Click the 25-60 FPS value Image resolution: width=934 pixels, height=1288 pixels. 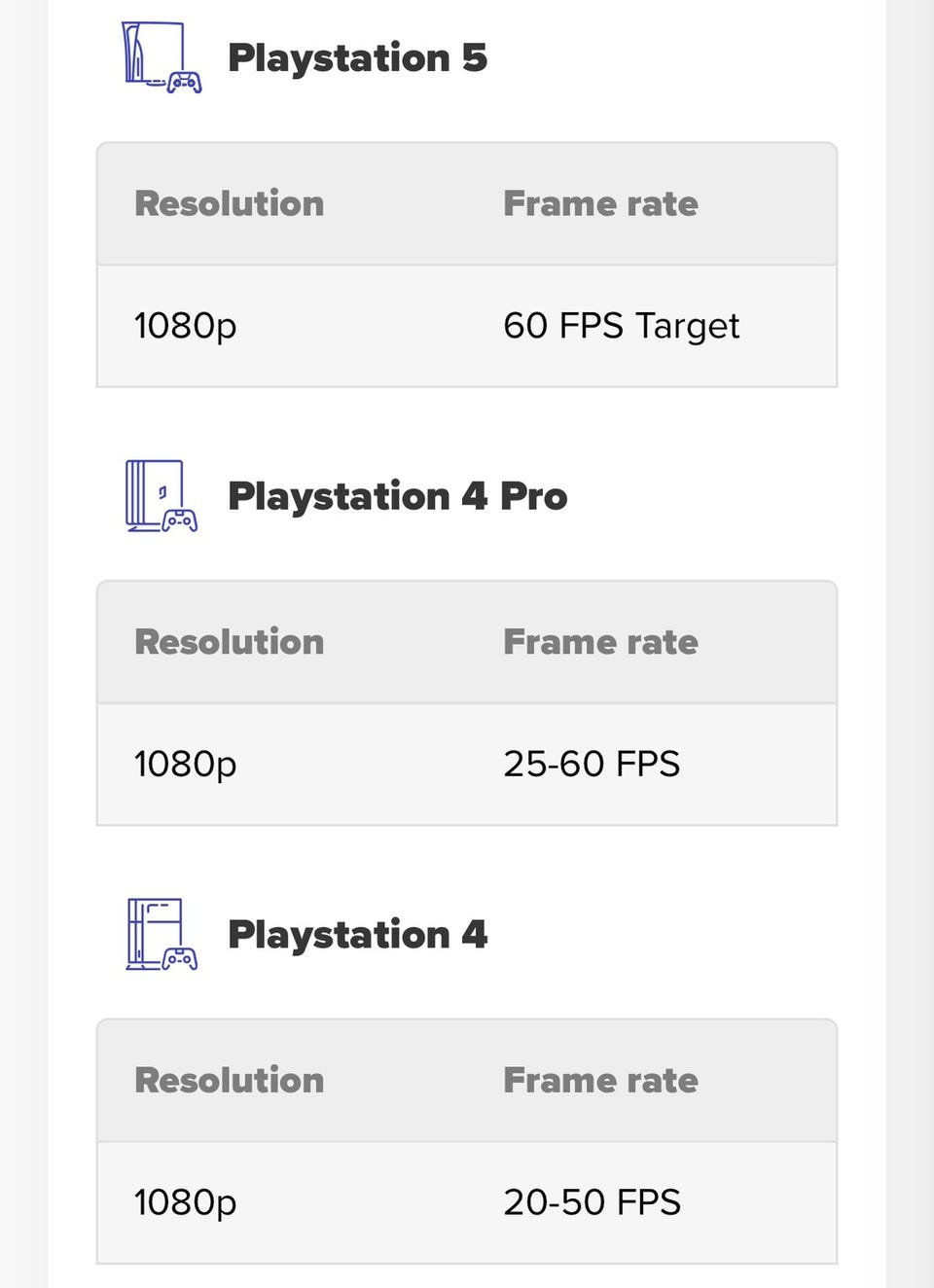(x=592, y=764)
